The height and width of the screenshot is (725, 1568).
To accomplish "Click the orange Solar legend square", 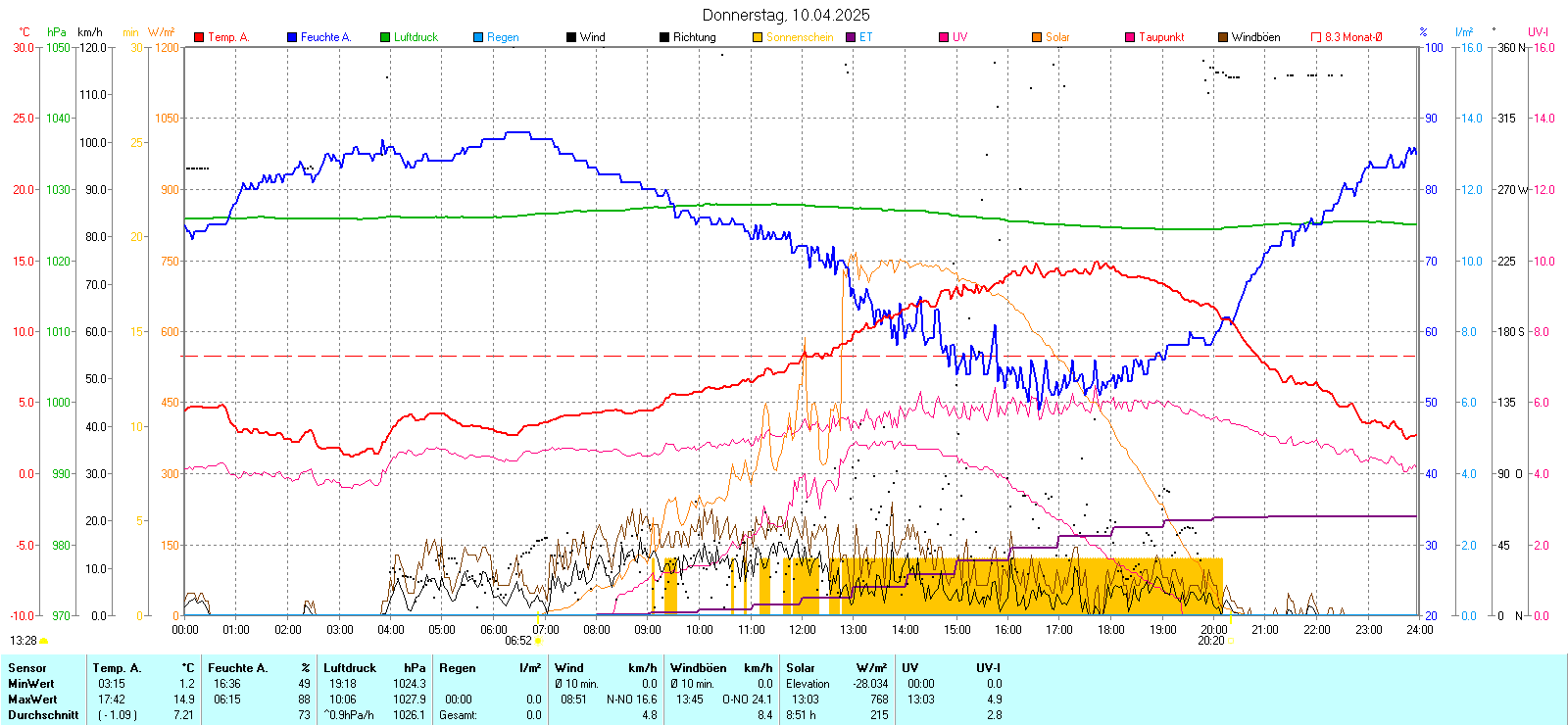I will coord(1037,37).
